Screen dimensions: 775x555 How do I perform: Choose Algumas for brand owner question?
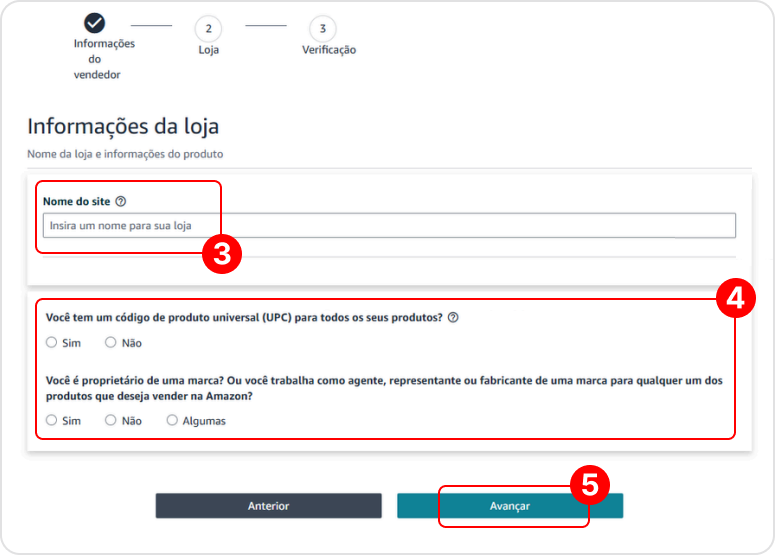point(172,420)
